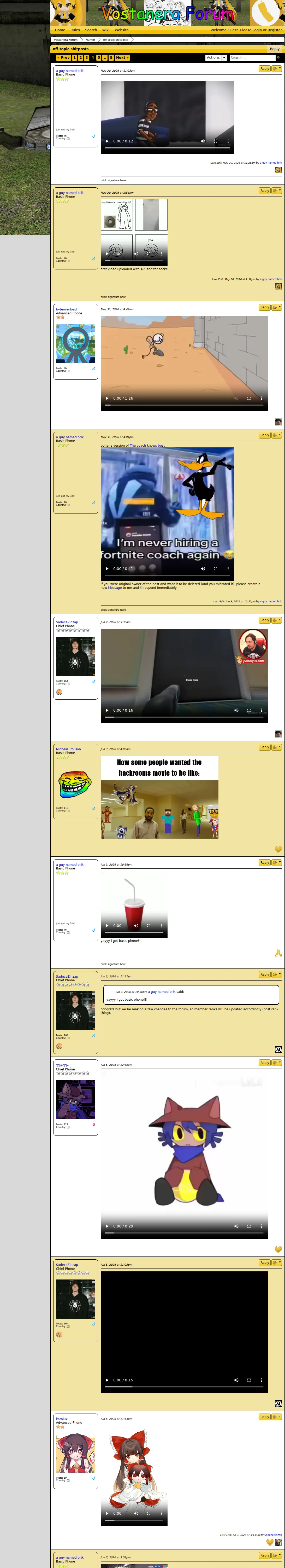Open the Message link in May 31 post
The image size is (285, 1568).
pos(115,588)
